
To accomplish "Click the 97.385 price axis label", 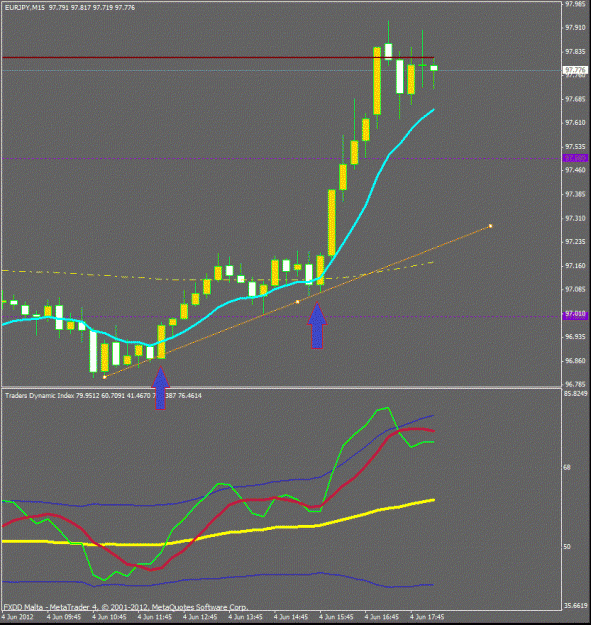I will 575,194.
